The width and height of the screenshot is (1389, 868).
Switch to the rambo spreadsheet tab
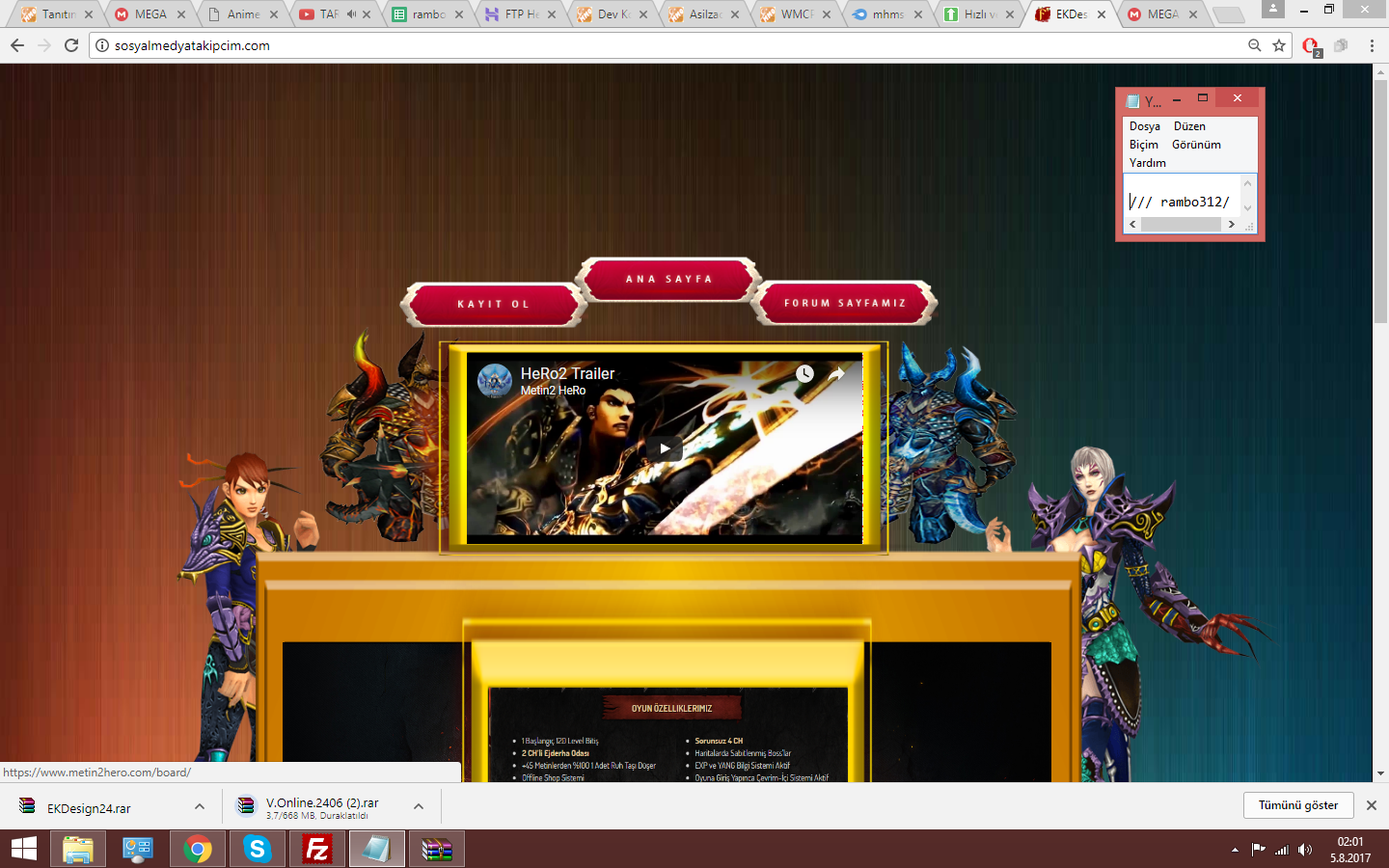click(x=427, y=14)
